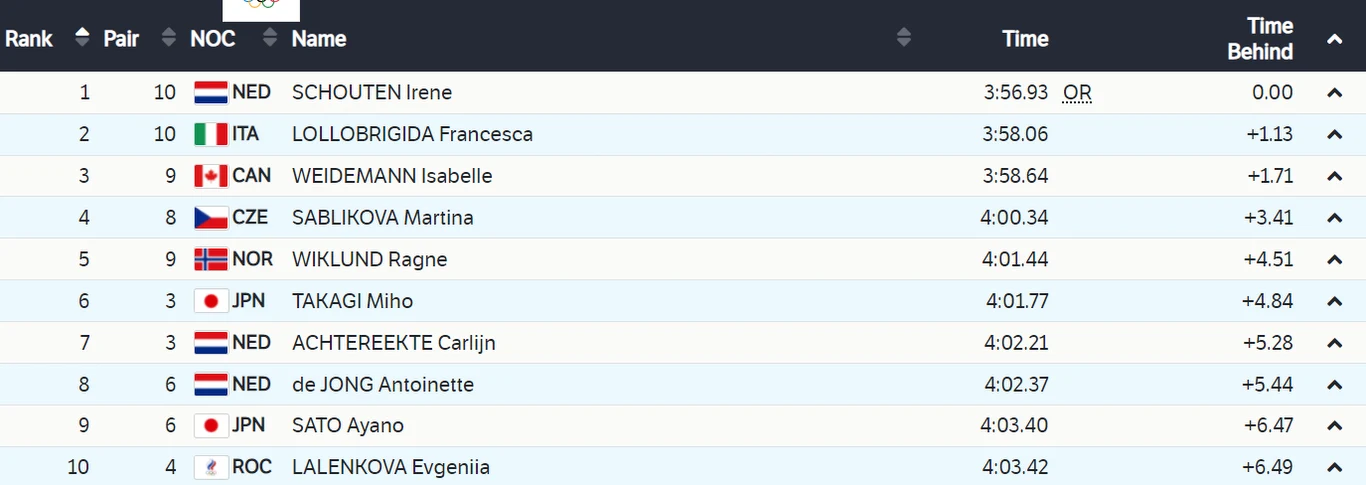The width and height of the screenshot is (1366, 485).
Task: Sort by Name using sort arrows
Action: click(x=904, y=38)
